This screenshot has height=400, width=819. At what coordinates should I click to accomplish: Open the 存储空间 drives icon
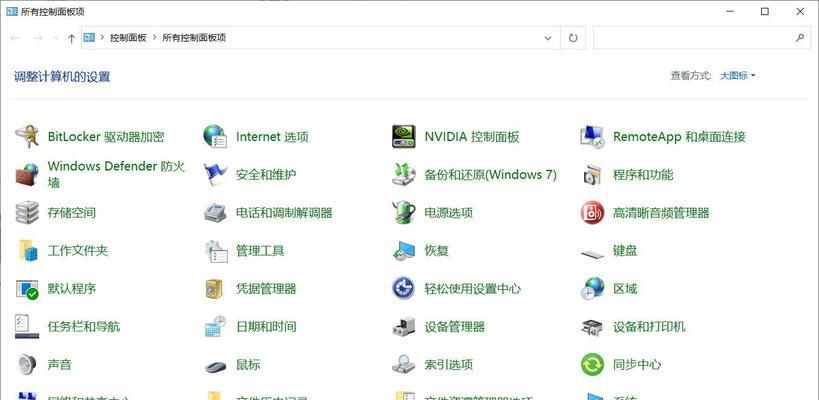click(x=27, y=213)
